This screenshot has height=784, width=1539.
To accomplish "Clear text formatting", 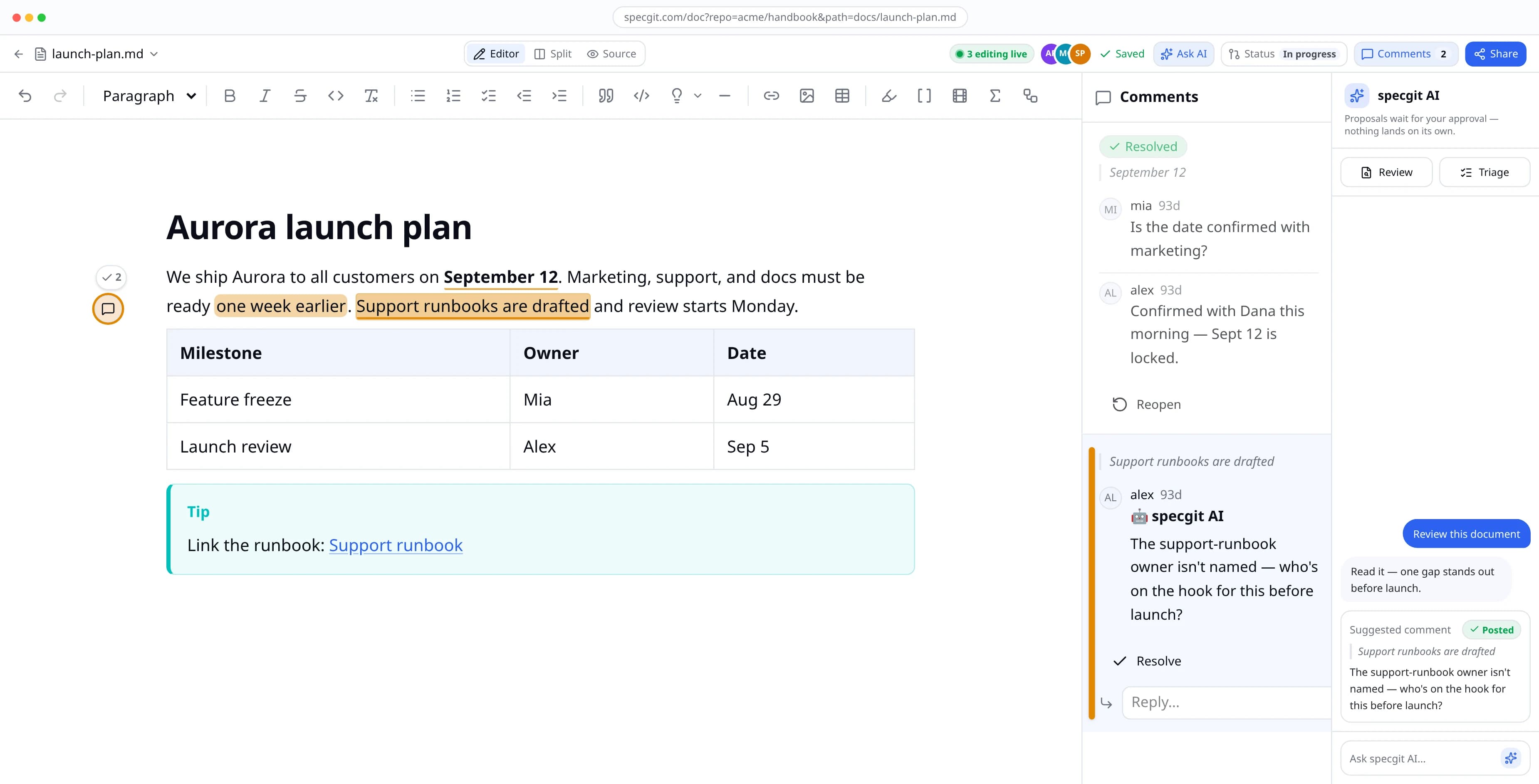I will [x=371, y=96].
